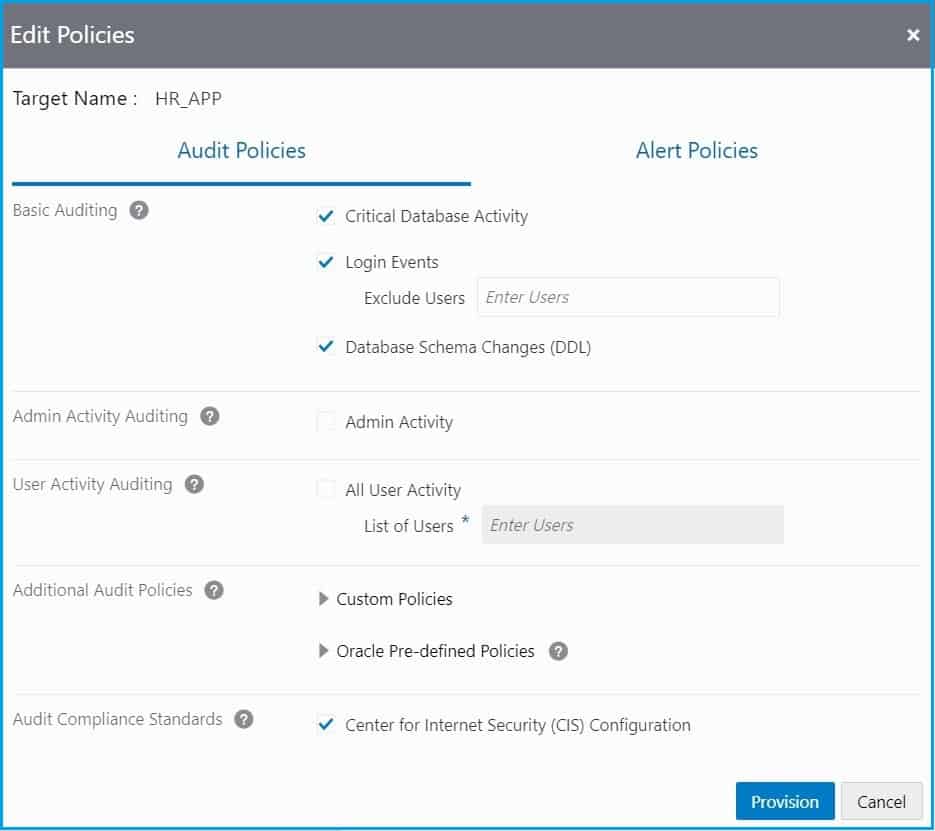
Task: Open help for Oracle Pre-defined Policies
Action: pos(559,651)
